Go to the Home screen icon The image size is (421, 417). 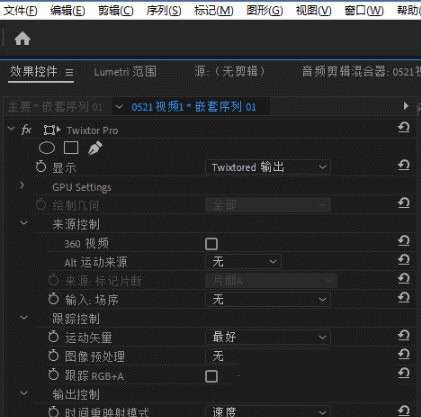click(23, 39)
